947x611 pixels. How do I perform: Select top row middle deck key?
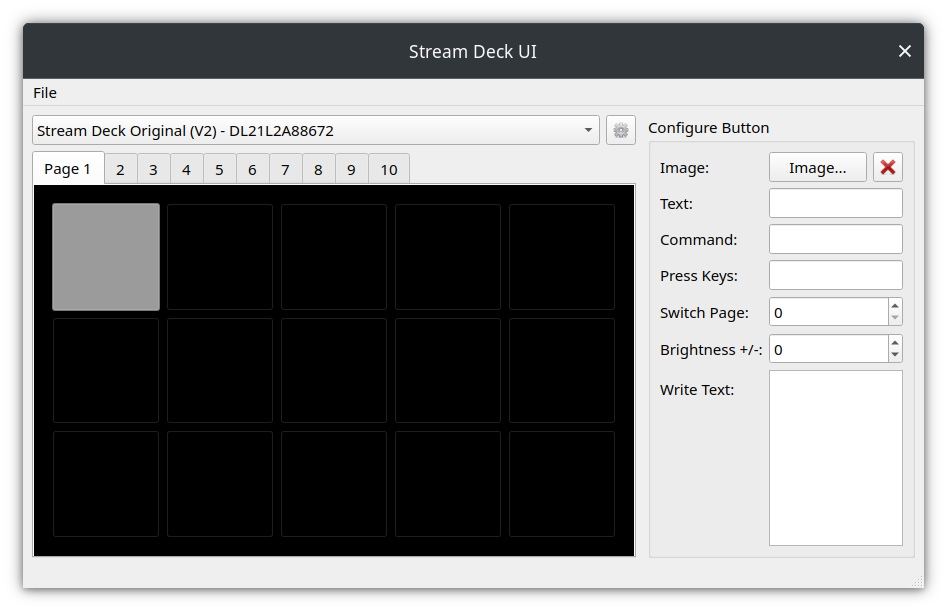pos(334,257)
